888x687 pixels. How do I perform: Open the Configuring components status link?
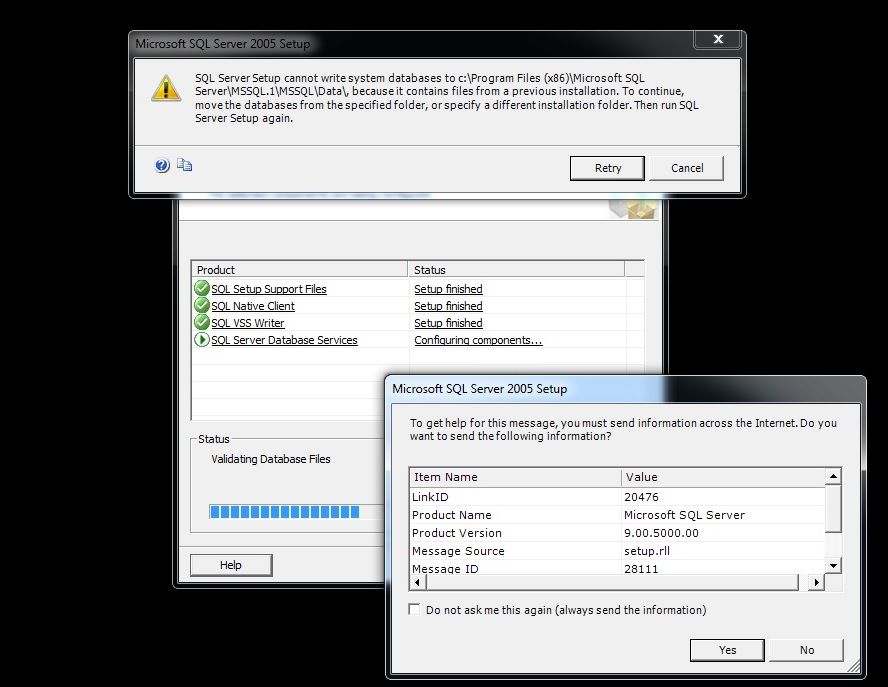click(x=478, y=340)
